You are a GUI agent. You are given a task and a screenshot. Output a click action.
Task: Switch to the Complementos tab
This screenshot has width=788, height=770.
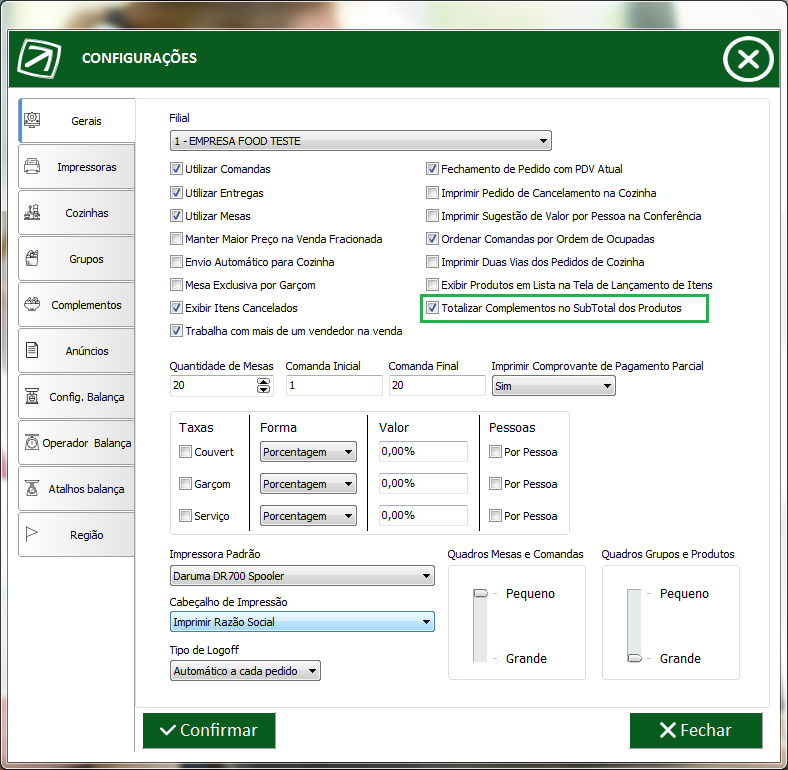[76, 305]
